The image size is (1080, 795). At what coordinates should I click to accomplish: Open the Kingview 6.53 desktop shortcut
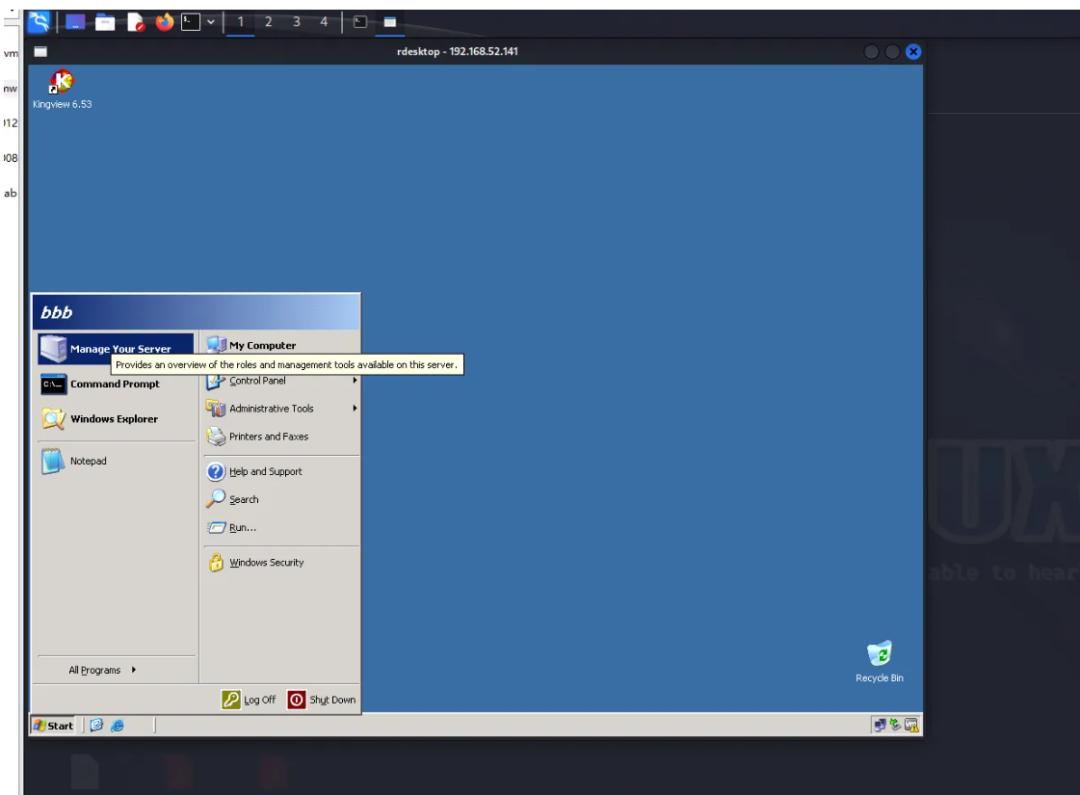pyautogui.click(x=62, y=89)
